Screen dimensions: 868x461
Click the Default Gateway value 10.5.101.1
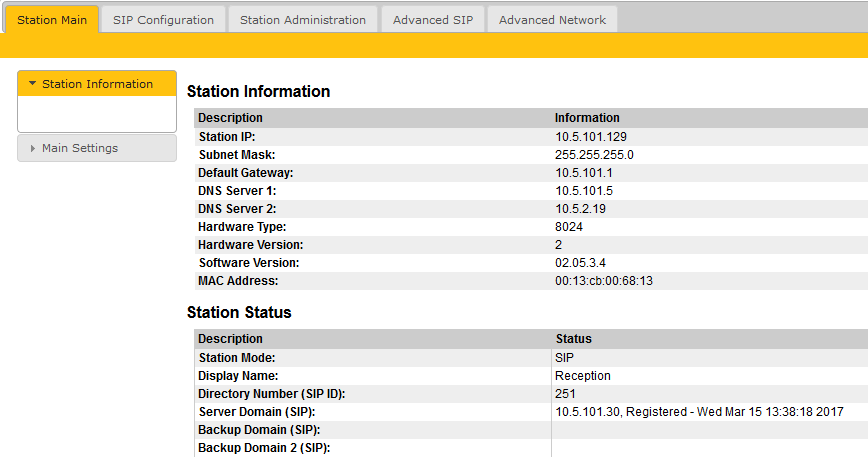(584, 173)
